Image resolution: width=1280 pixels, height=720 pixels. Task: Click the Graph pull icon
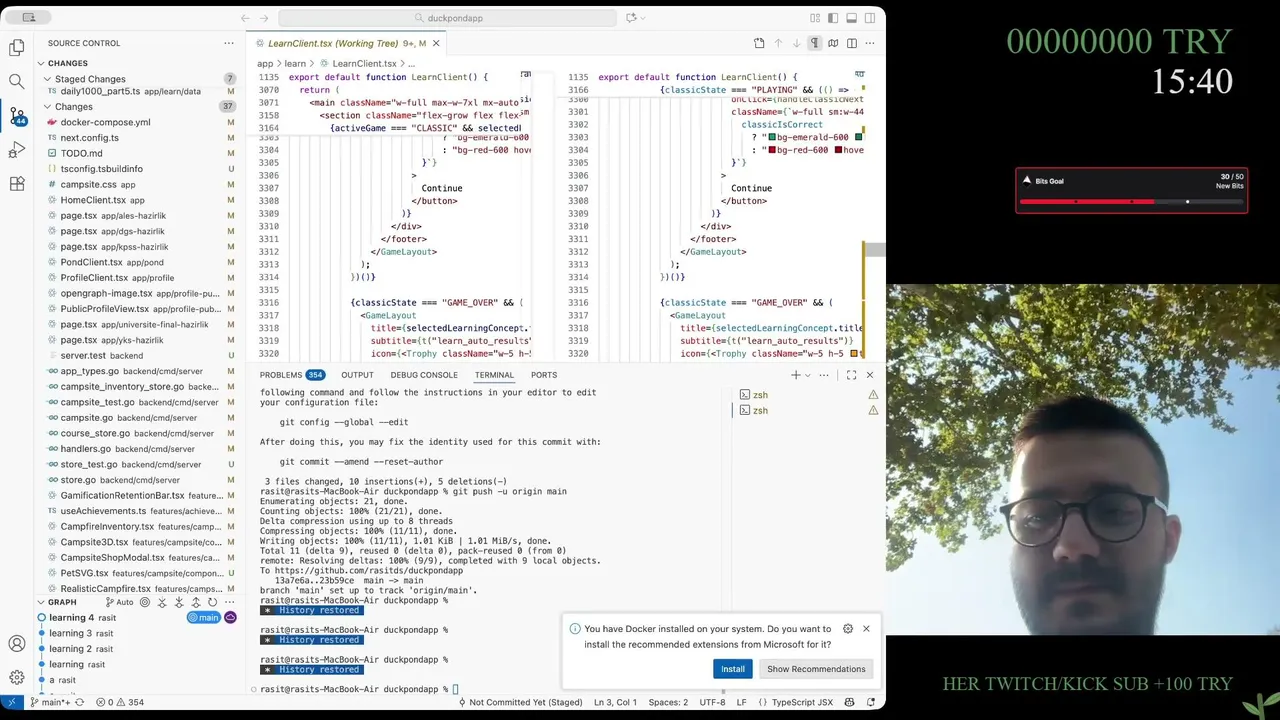tap(179, 602)
